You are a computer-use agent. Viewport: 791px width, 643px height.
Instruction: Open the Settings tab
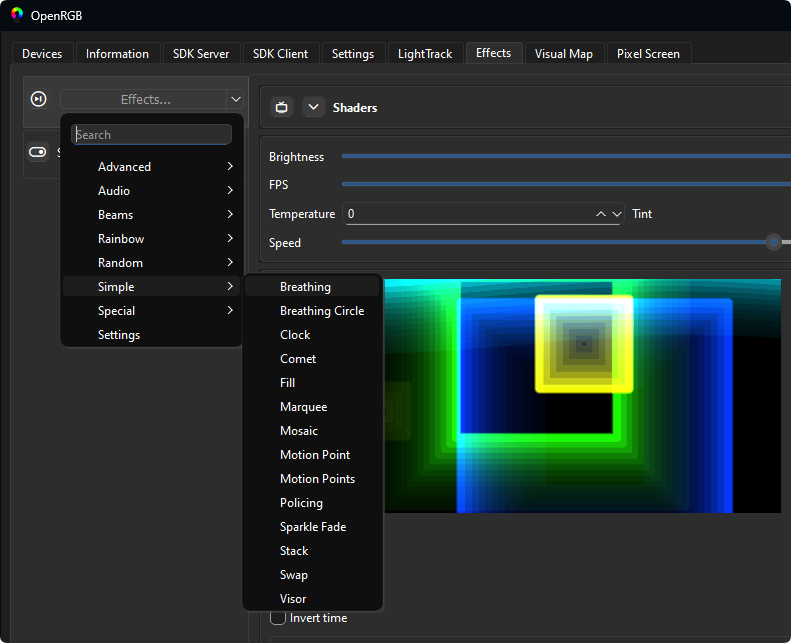(x=353, y=53)
